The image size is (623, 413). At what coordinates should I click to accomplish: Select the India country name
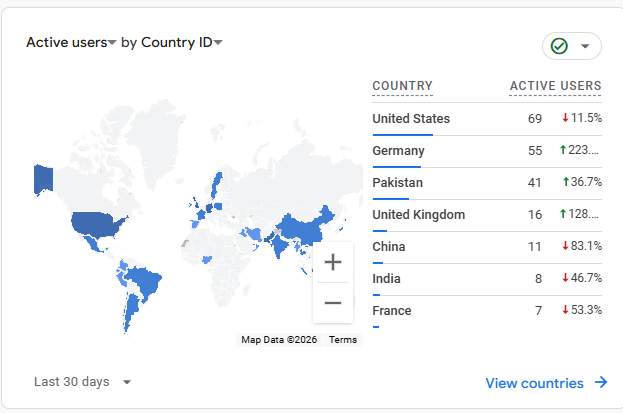tap(386, 279)
